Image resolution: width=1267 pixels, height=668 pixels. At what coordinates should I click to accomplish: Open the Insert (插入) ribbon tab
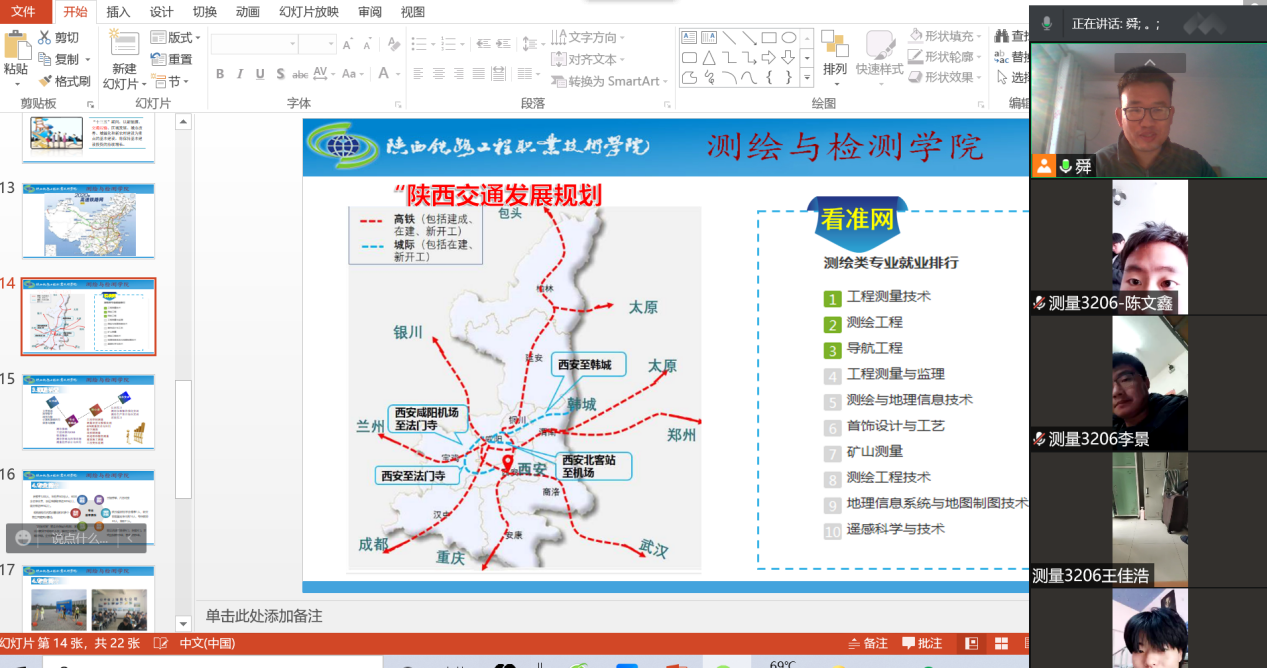(118, 12)
